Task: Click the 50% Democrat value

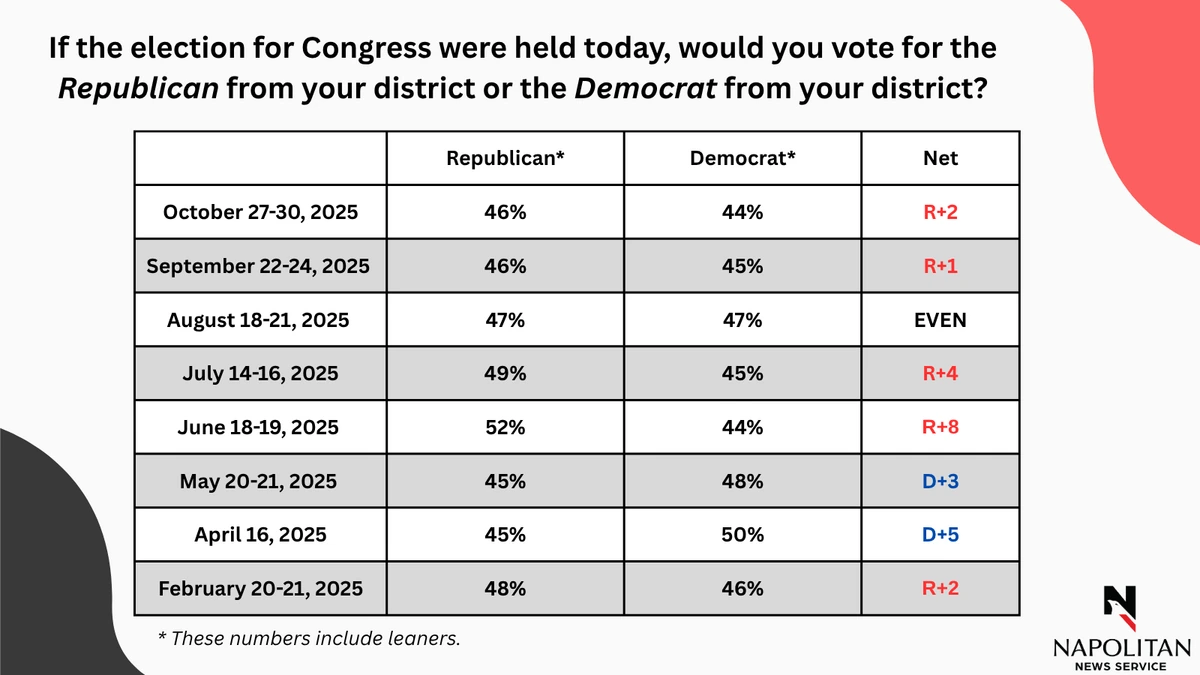Action: (742, 535)
